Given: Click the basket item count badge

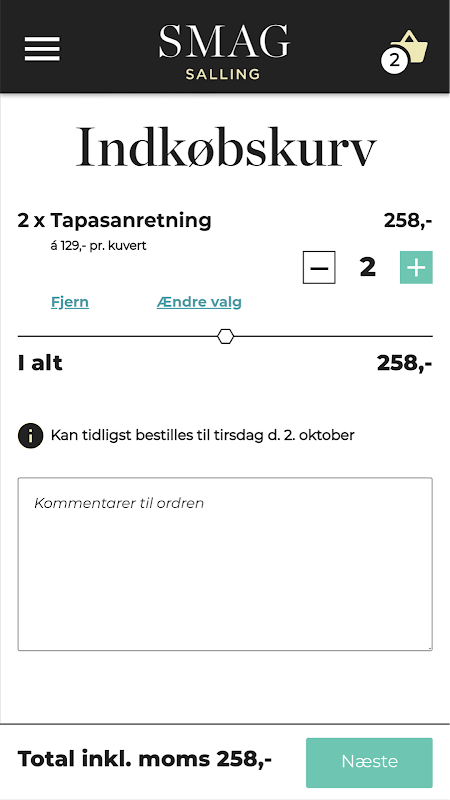Looking at the screenshot, I should (394, 60).
